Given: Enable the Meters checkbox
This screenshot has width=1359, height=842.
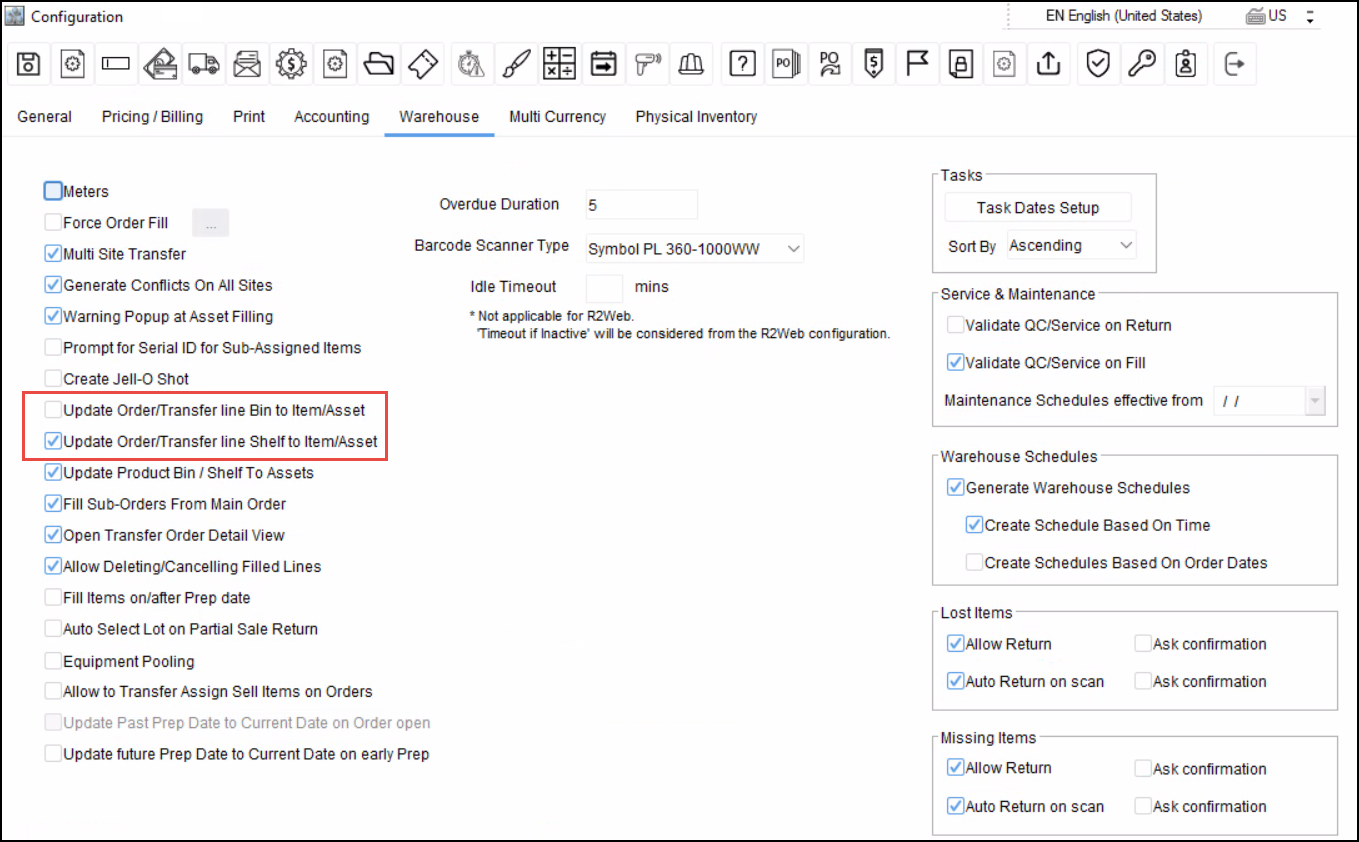Looking at the screenshot, I should [53, 191].
